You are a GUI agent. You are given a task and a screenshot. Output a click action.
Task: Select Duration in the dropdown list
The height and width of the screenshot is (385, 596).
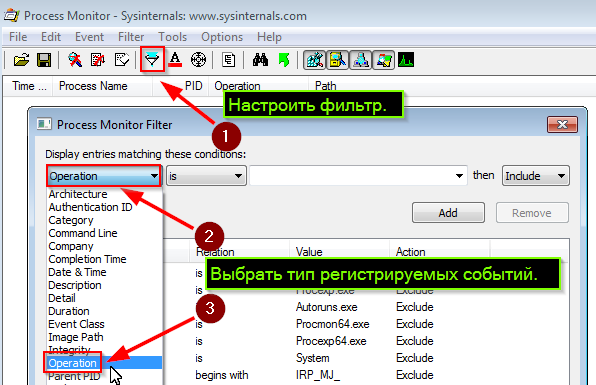[105, 311]
